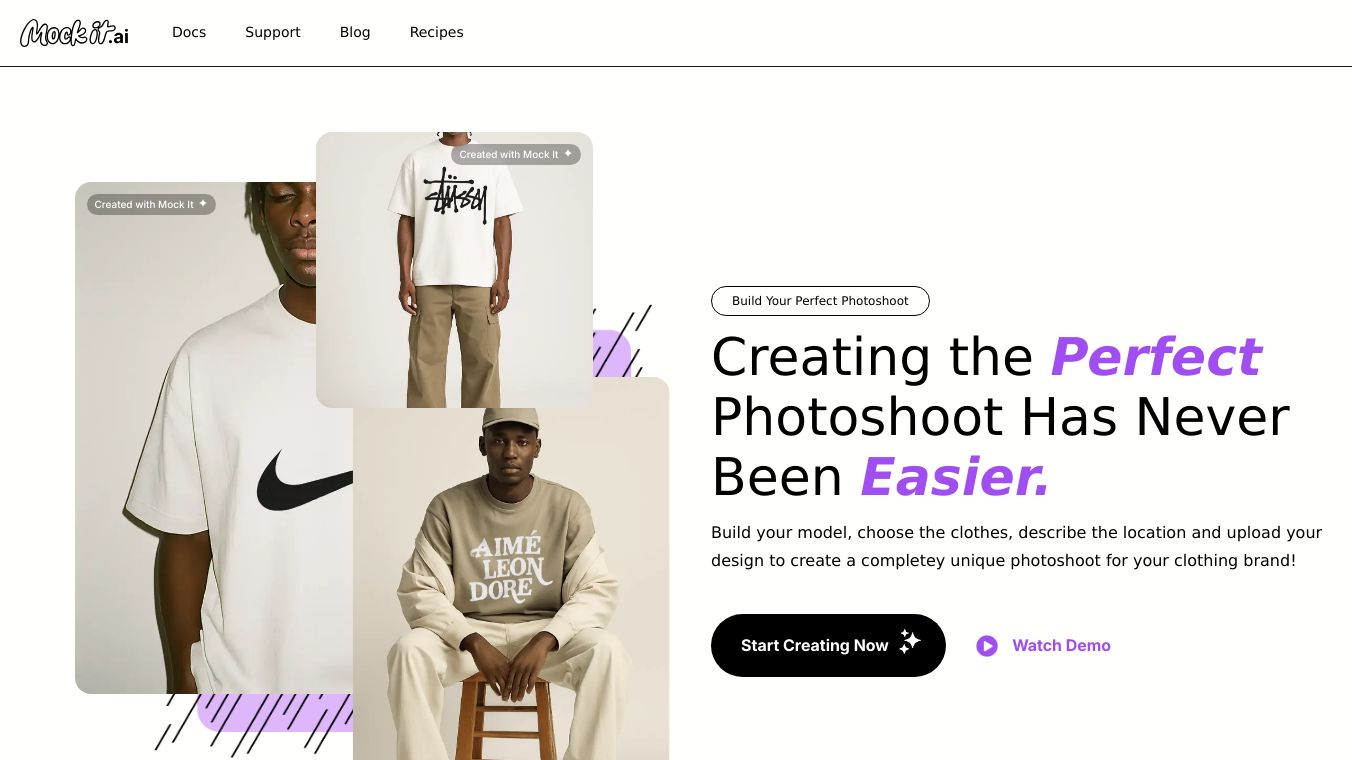Open the Recipes menu item
The width and height of the screenshot is (1352, 760).
[x=437, y=32]
